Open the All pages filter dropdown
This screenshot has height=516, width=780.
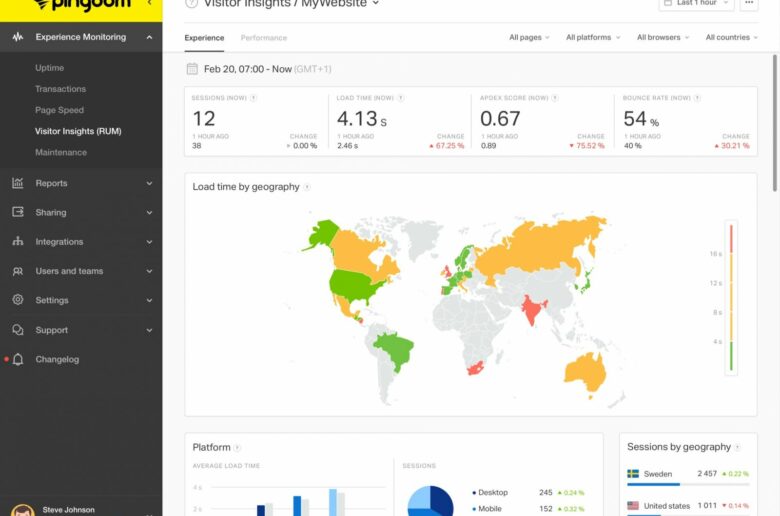pyautogui.click(x=529, y=37)
